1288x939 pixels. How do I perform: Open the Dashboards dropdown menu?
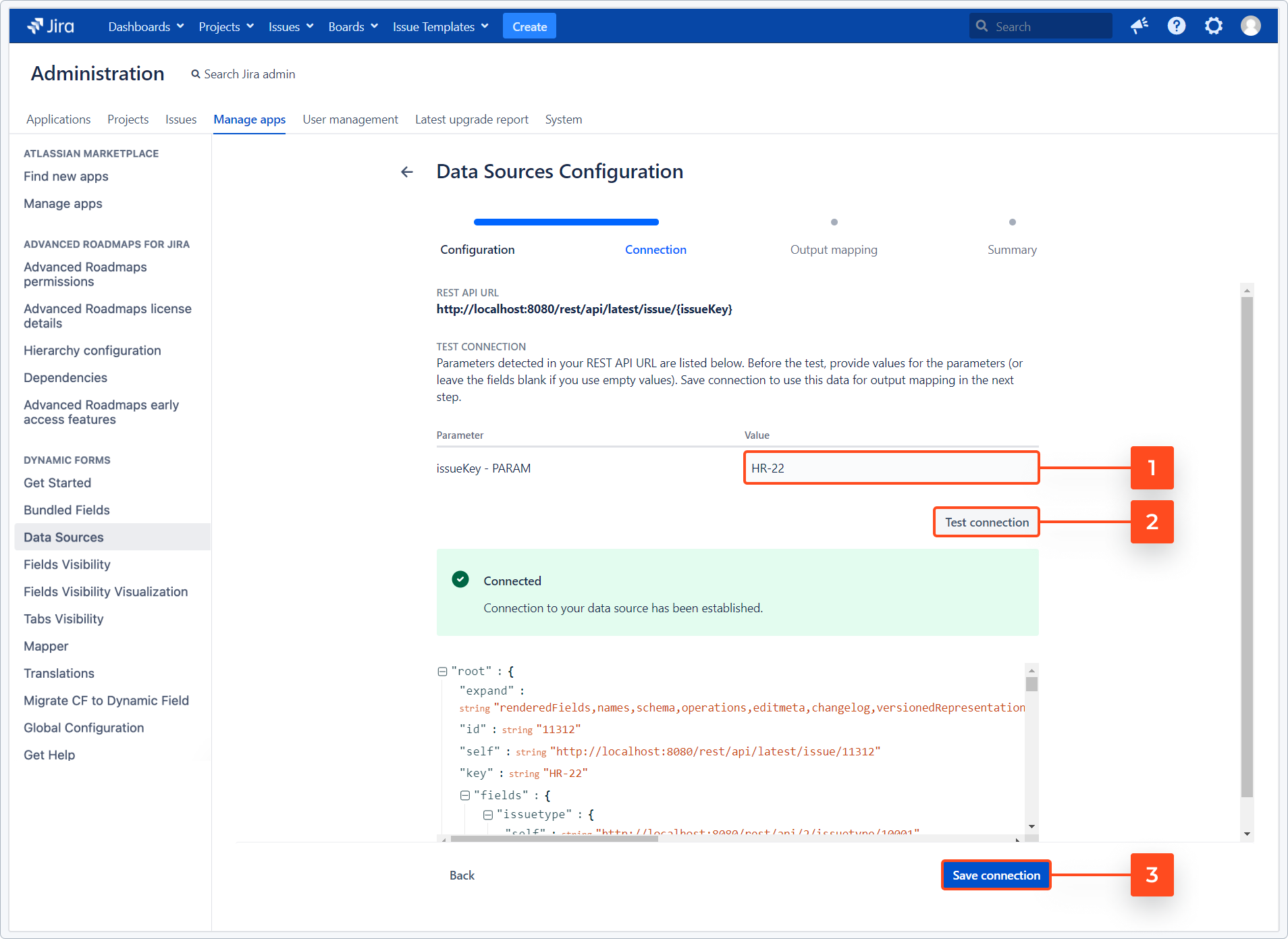146,26
